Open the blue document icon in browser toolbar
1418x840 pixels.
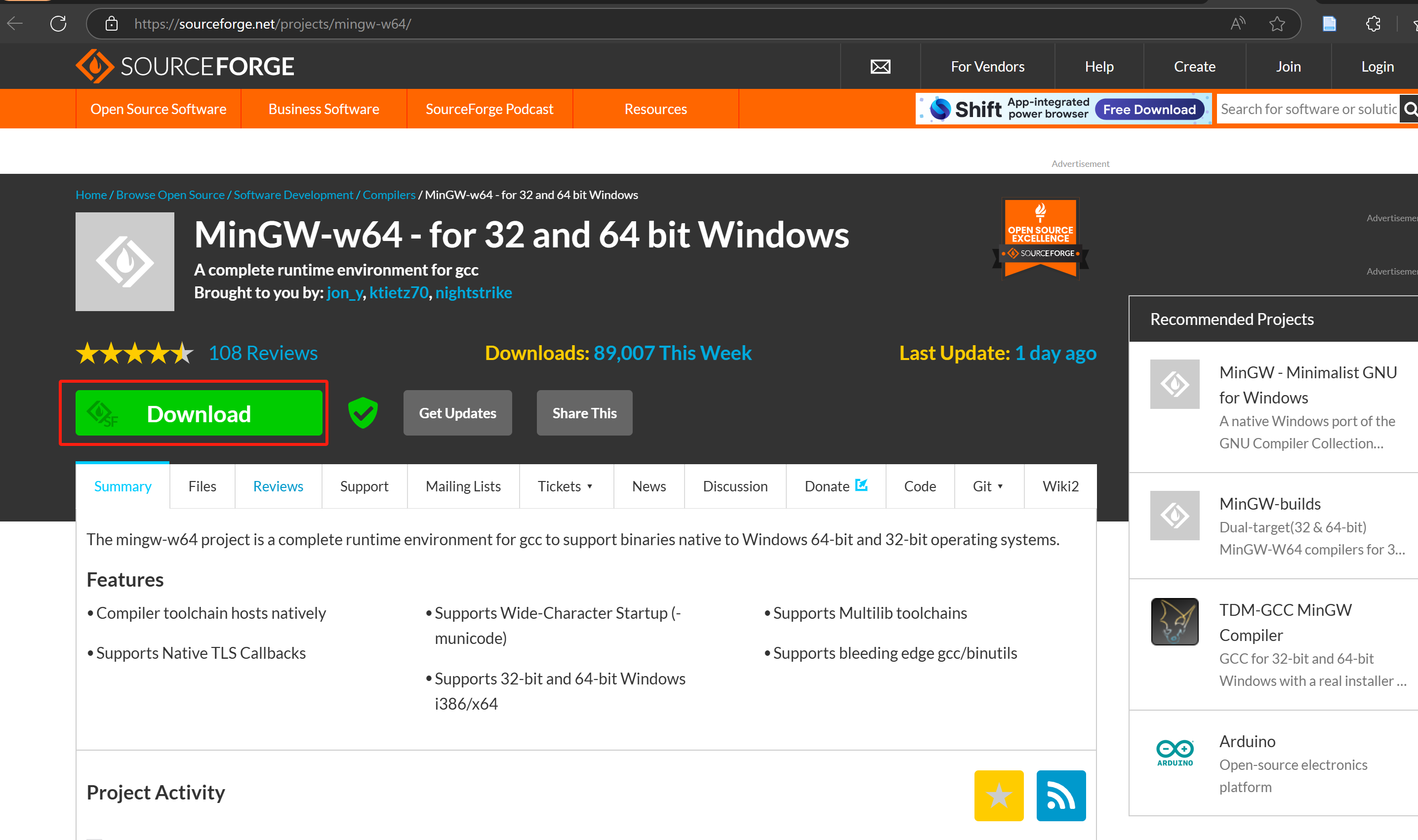click(1329, 24)
